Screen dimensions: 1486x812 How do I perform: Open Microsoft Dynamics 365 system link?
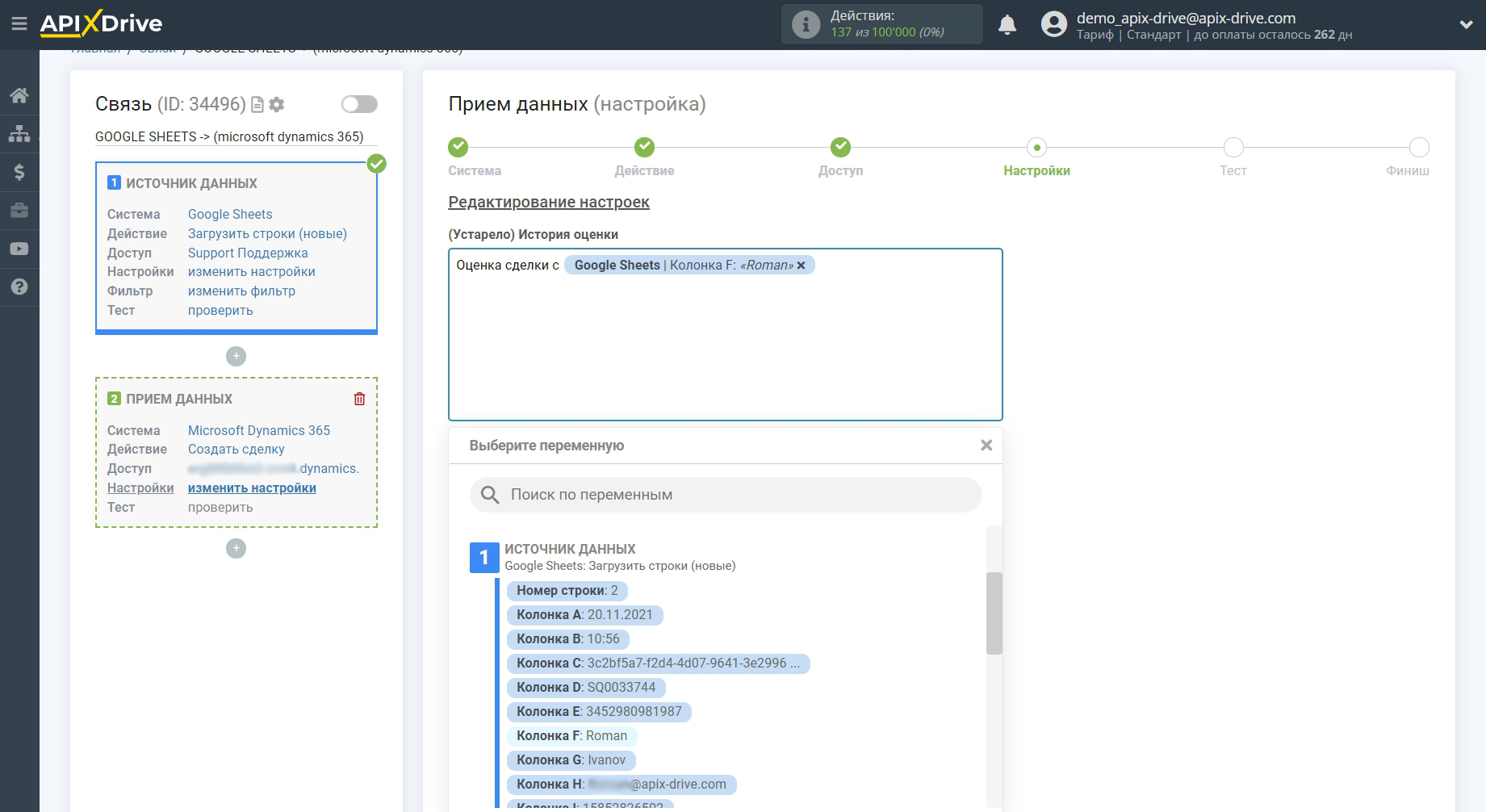click(x=259, y=430)
